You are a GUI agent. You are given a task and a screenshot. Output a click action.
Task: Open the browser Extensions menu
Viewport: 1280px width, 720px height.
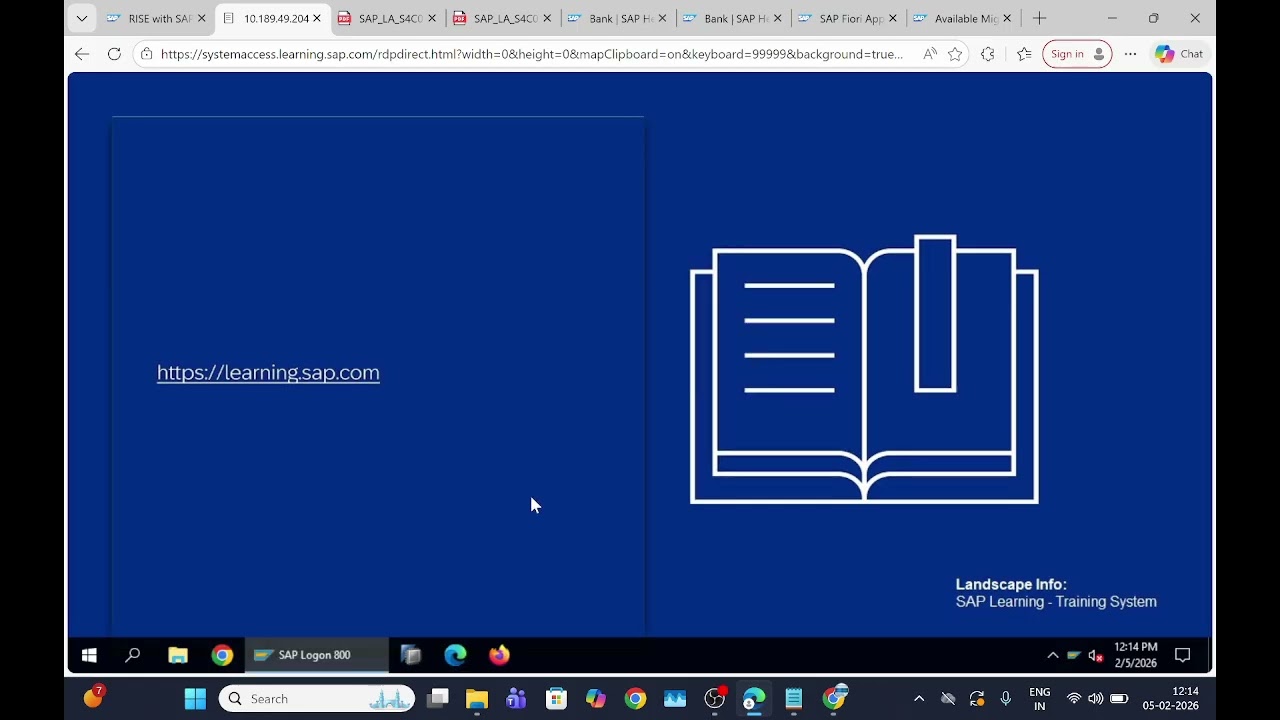pyautogui.click(x=988, y=54)
